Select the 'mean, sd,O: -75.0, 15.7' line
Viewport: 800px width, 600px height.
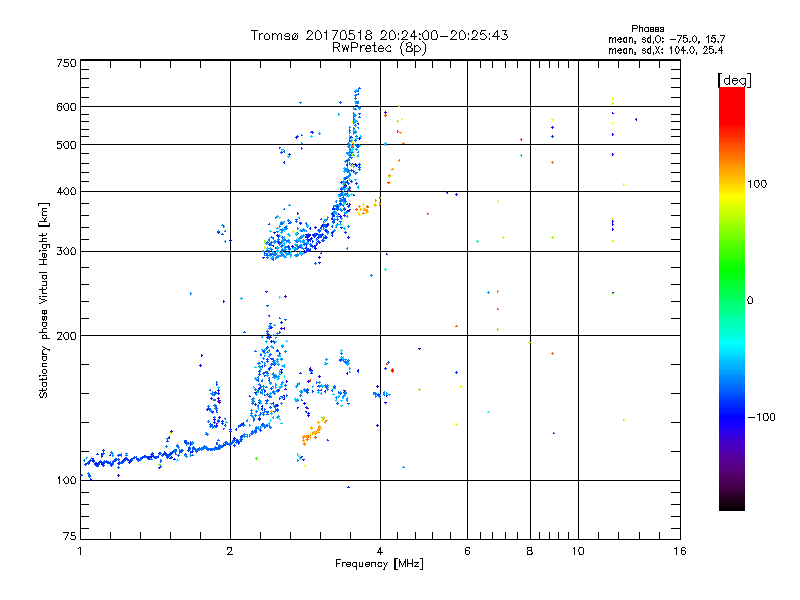coord(666,39)
